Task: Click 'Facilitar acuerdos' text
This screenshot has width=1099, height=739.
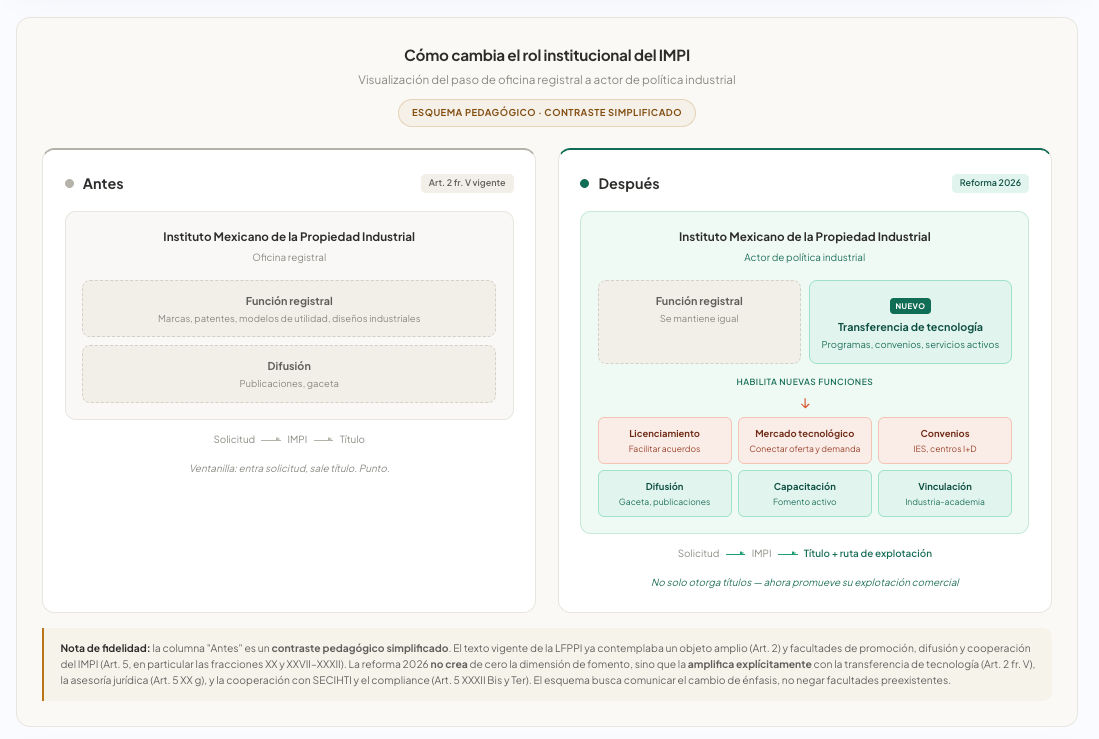Action: (x=664, y=449)
